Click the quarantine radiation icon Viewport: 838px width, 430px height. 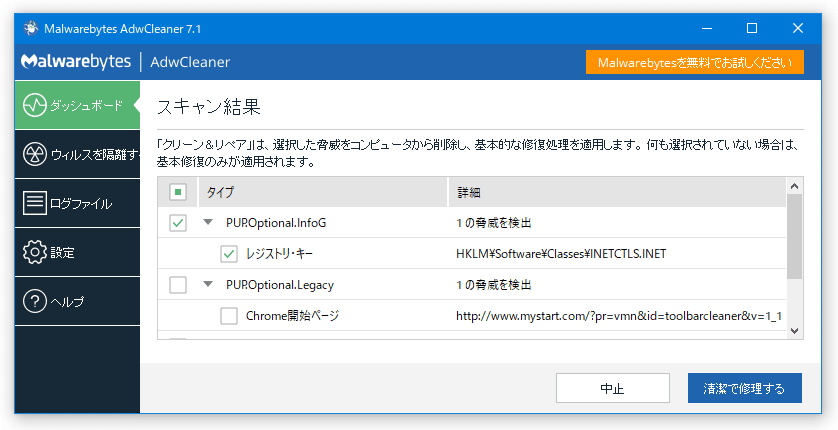pos(35,154)
